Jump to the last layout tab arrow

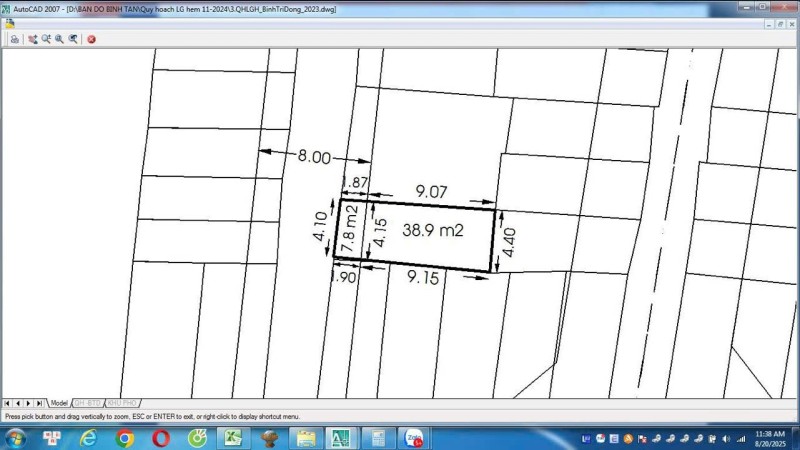[x=39, y=402]
